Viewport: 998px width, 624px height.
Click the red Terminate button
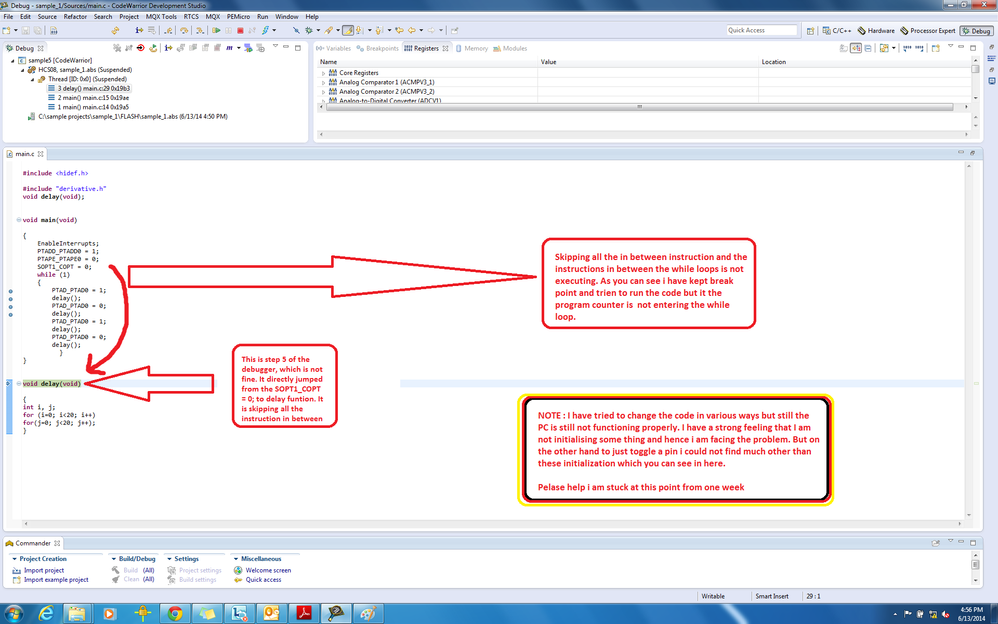pyautogui.click(x=240, y=30)
